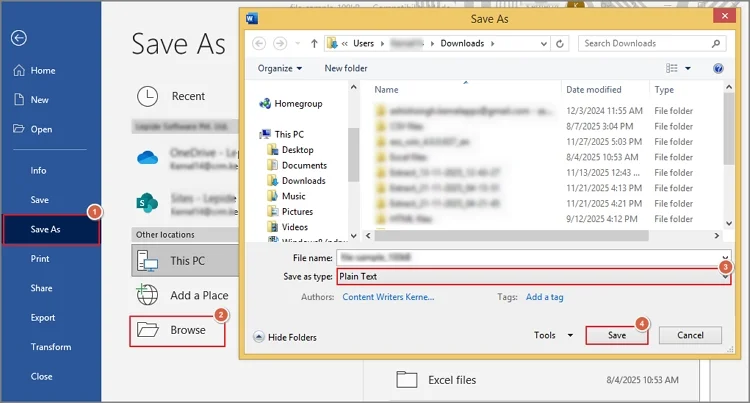
Task: Click Add a tag link
Action: pyautogui.click(x=544, y=297)
